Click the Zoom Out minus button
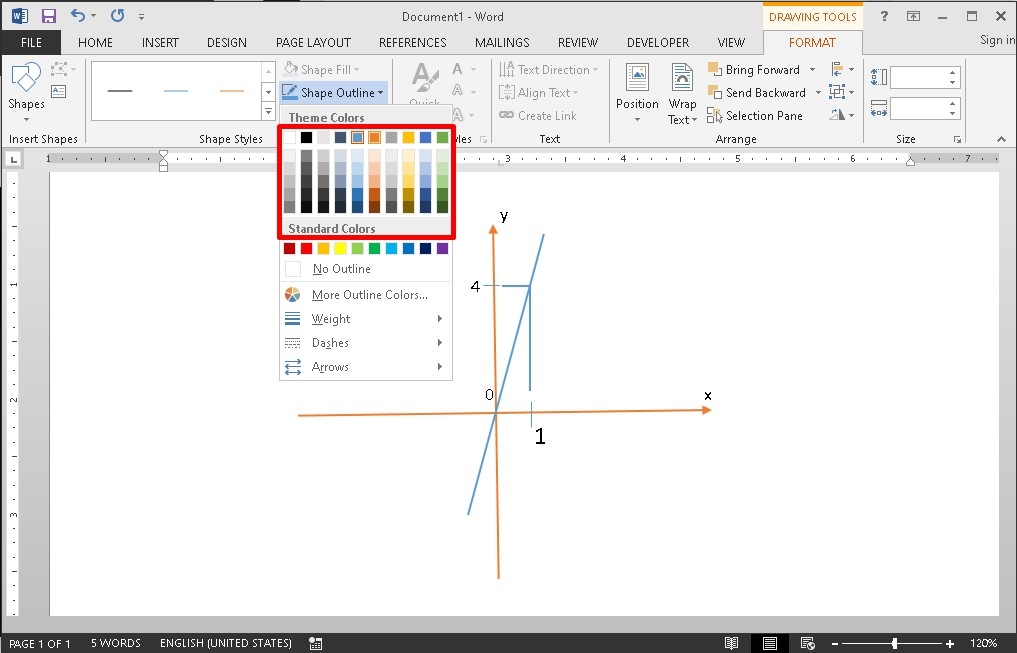Viewport: 1017px width, 653px height. pyautogui.click(x=835, y=643)
